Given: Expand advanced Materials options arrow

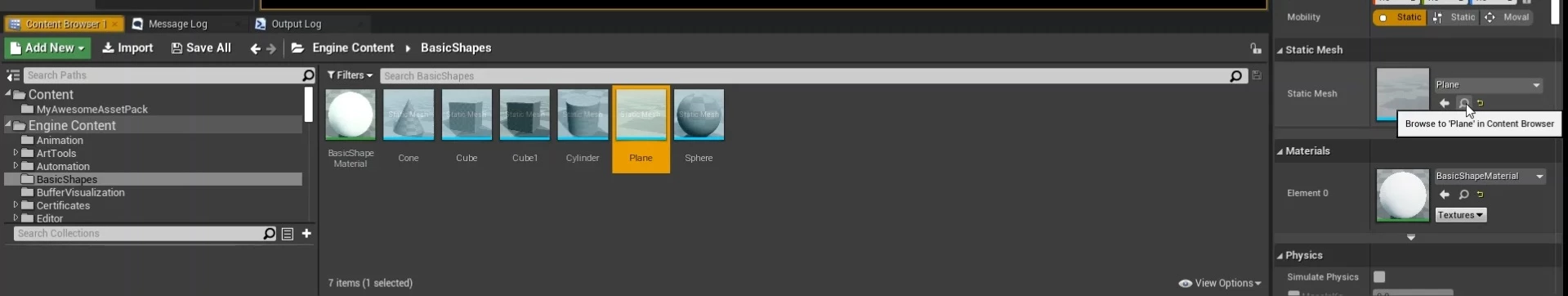Looking at the screenshot, I should click(x=1411, y=238).
